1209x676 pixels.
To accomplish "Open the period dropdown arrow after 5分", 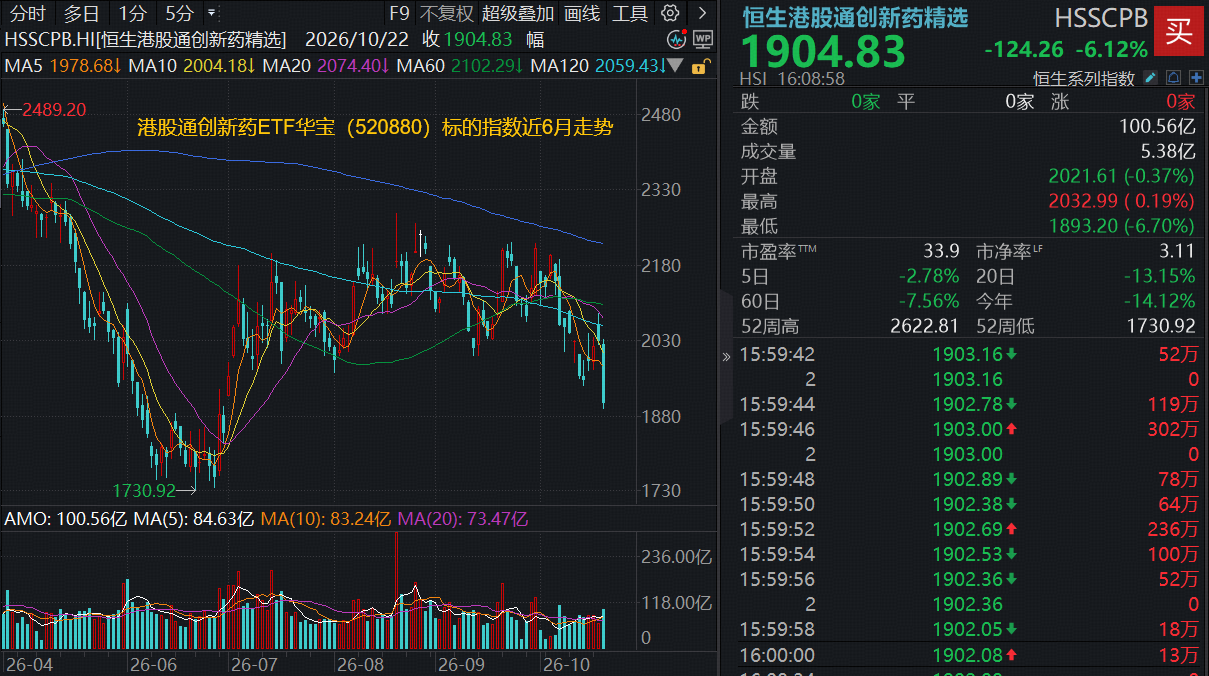I will (211, 13).
